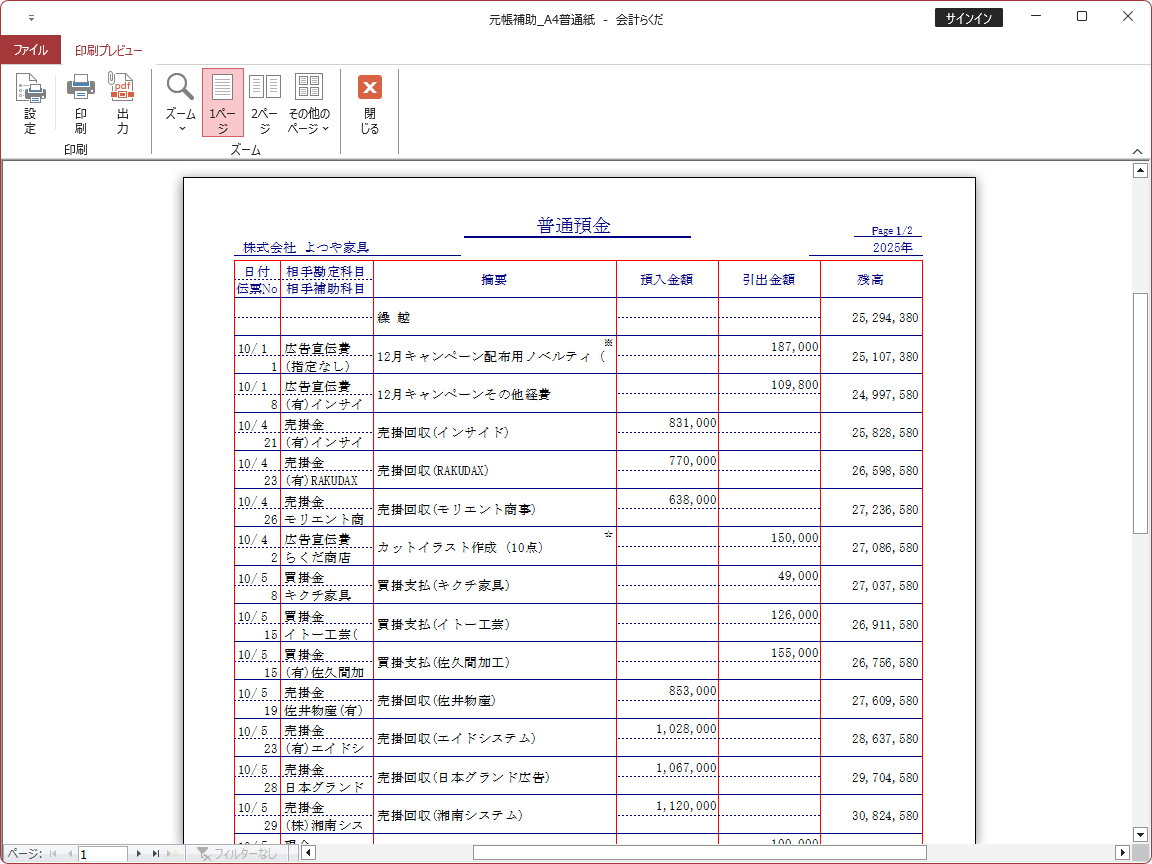Toggle the 1ページ single page view
1152x864 pixels.
(222, 102)
